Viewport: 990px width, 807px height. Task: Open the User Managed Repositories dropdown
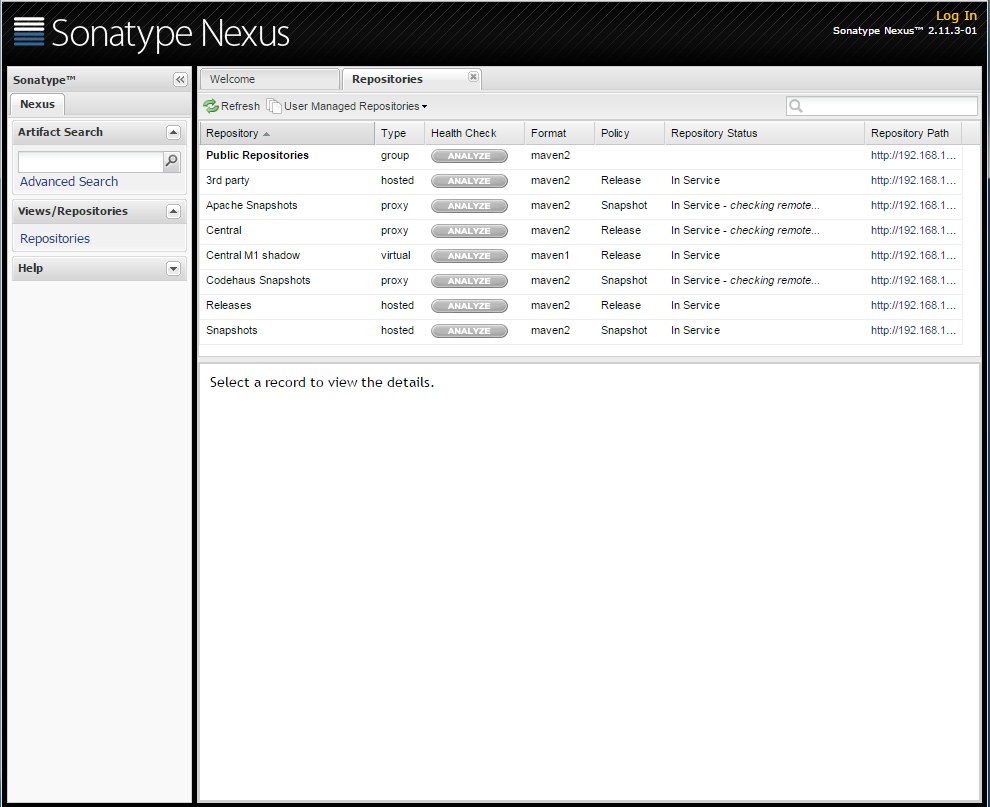tap(355, 106)
